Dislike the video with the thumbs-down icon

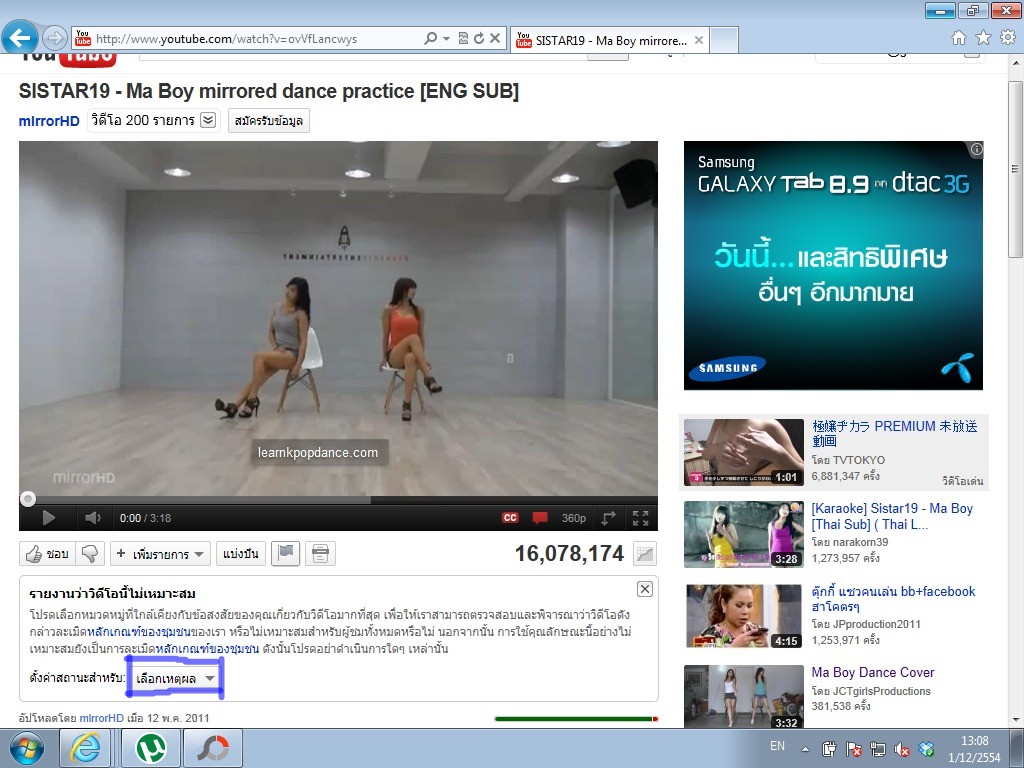[x=90, y=554]
